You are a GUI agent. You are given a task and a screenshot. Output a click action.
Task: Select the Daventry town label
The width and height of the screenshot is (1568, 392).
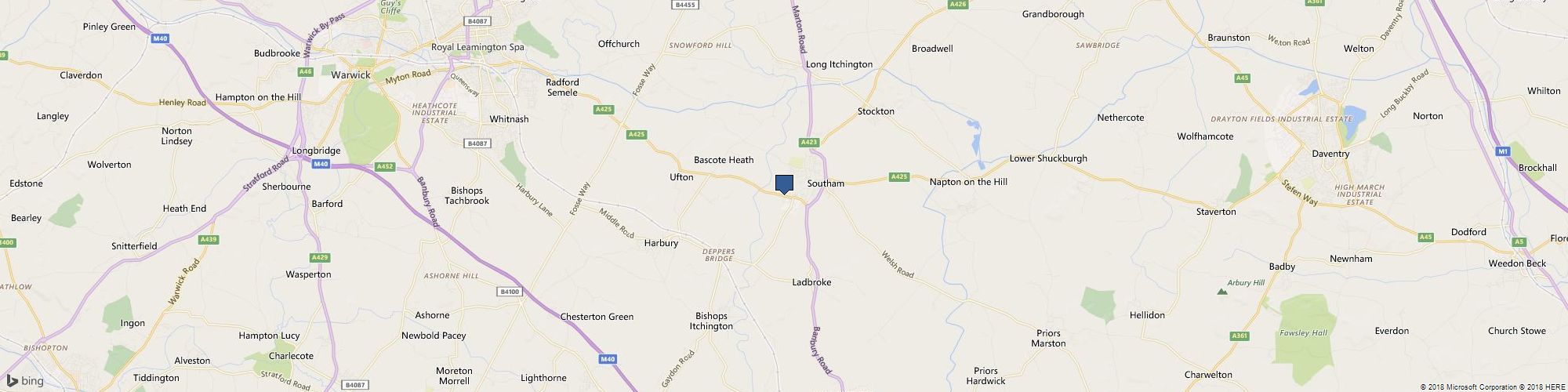coord(1330,154)
